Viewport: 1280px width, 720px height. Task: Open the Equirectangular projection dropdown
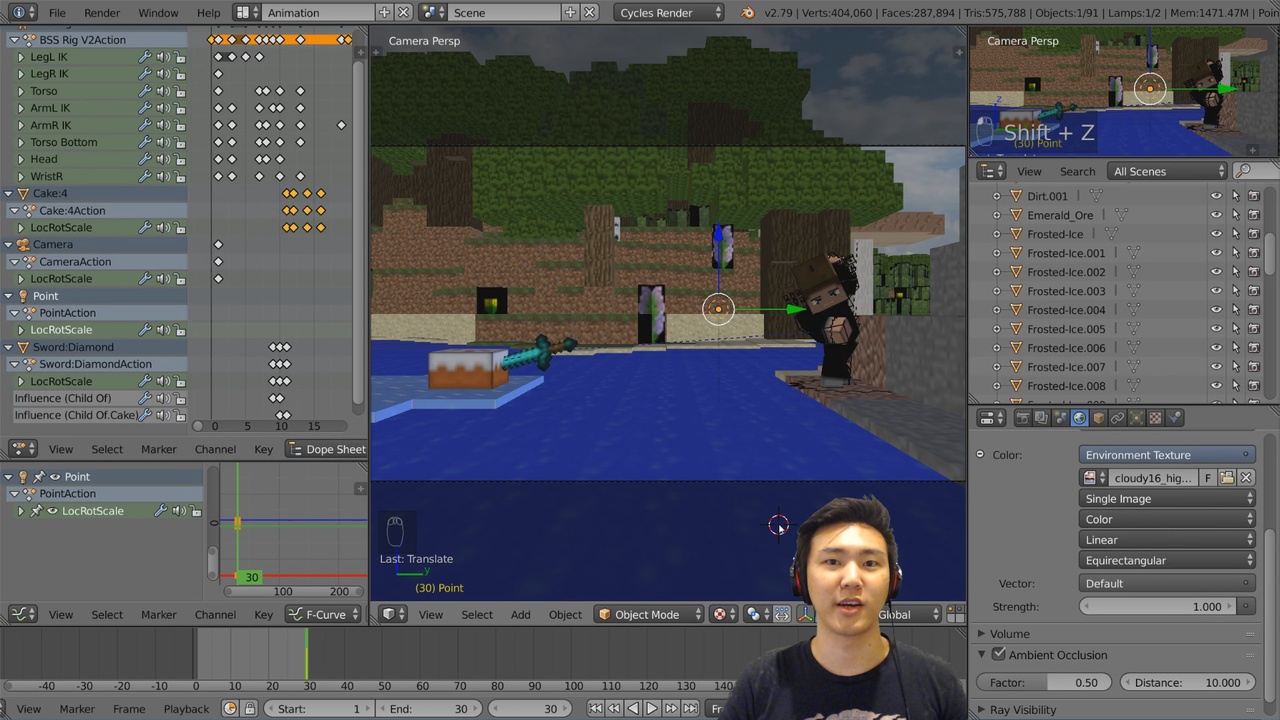point(1168,561)
